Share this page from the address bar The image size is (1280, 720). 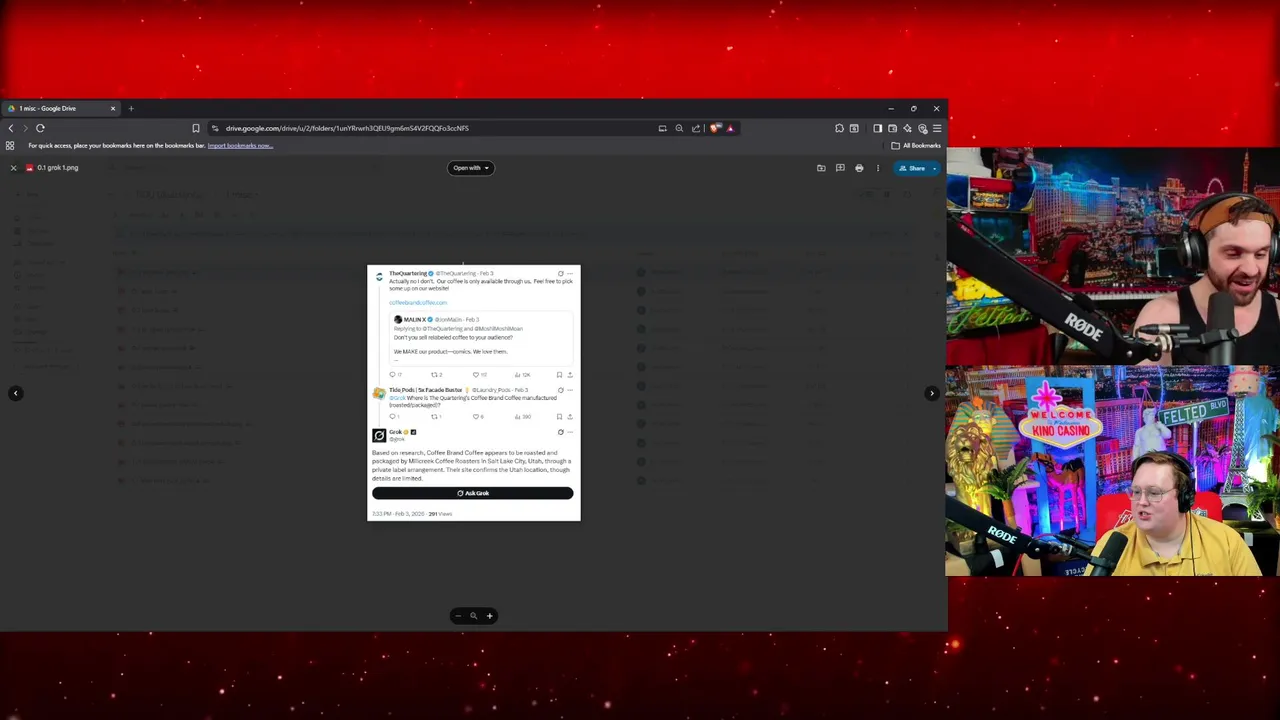tap(696, 128)
